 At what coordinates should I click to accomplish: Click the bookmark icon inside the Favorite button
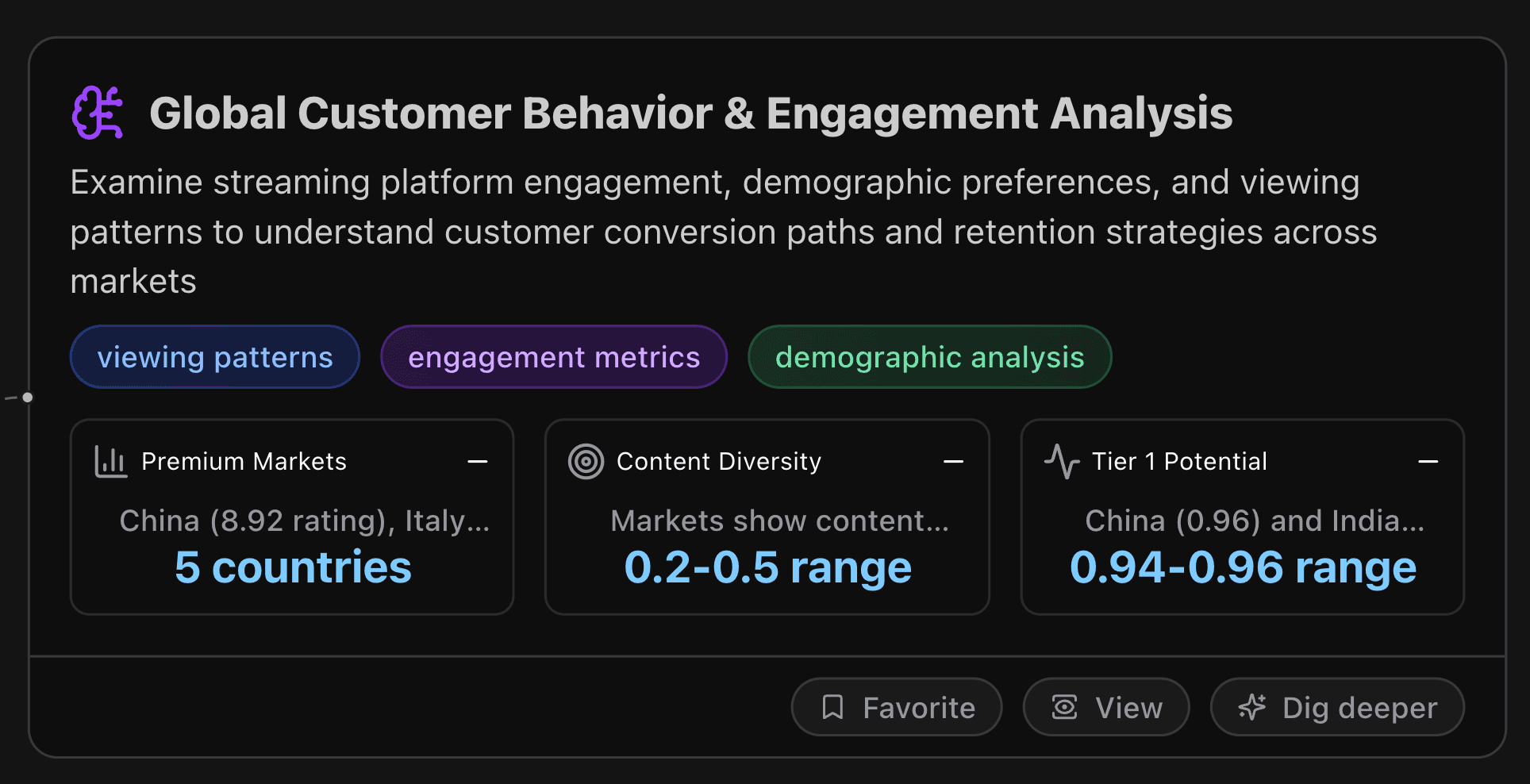click(x=834, y=706)
